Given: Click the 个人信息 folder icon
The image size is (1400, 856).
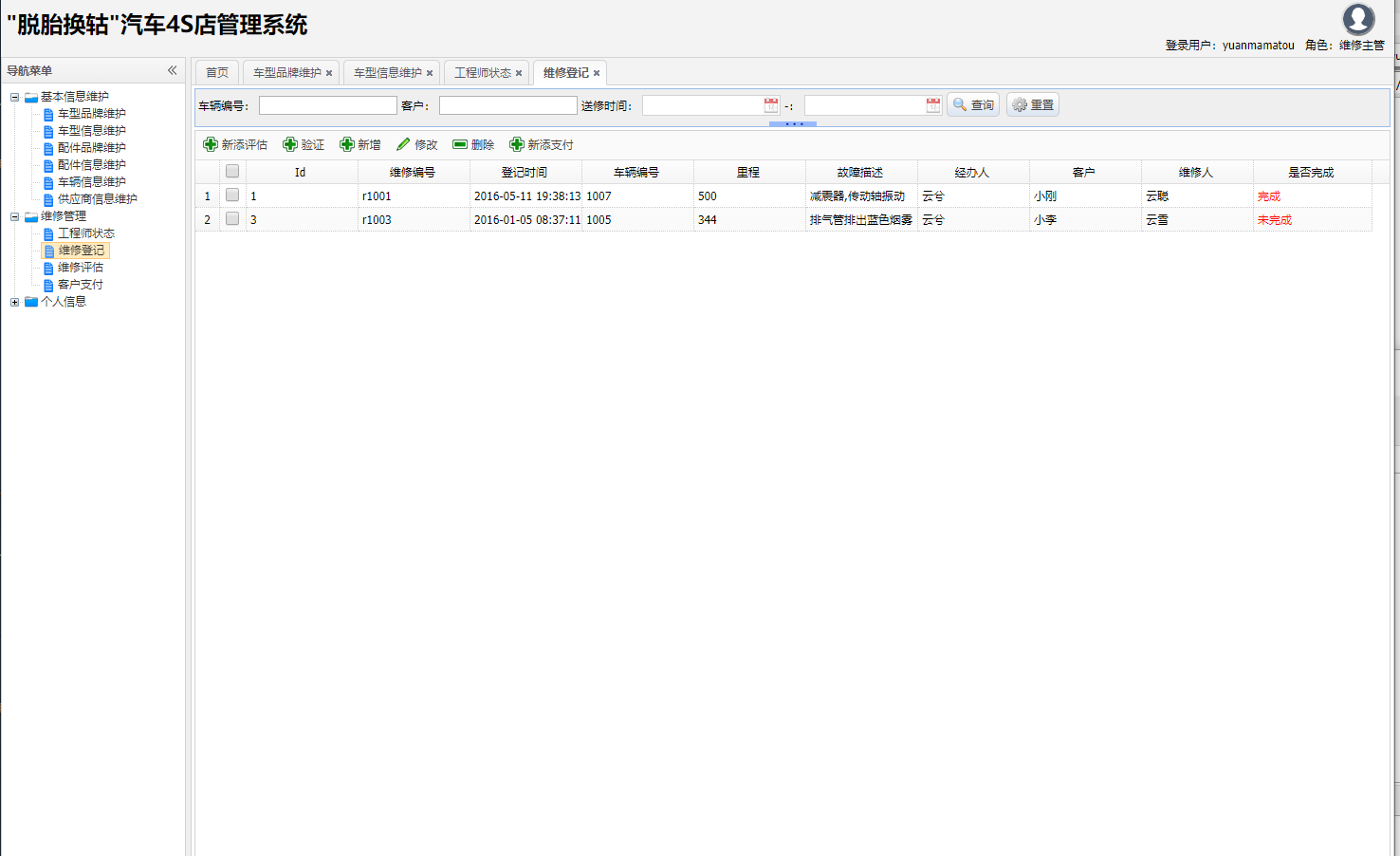Looking at the screenshot, I should point(31,302).
